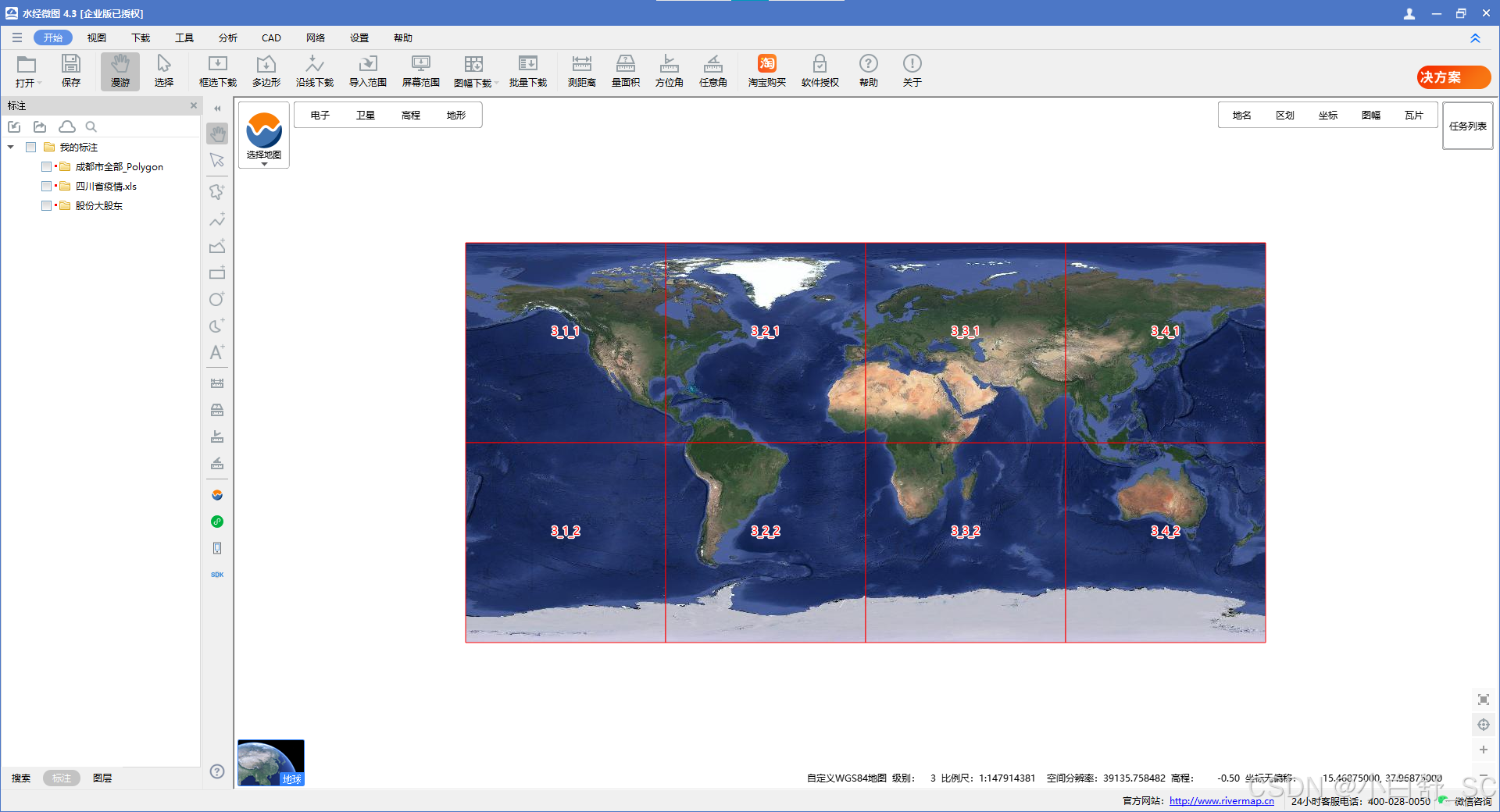Click the 保存 (Save) toolbar icon
This screenshot has height=812, width=1500.
click(71, 70)
